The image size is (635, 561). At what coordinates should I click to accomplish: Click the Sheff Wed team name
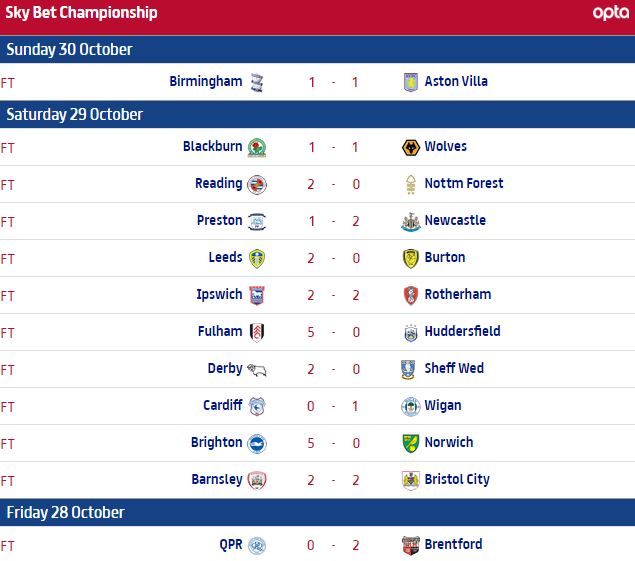tap(454, 369)
